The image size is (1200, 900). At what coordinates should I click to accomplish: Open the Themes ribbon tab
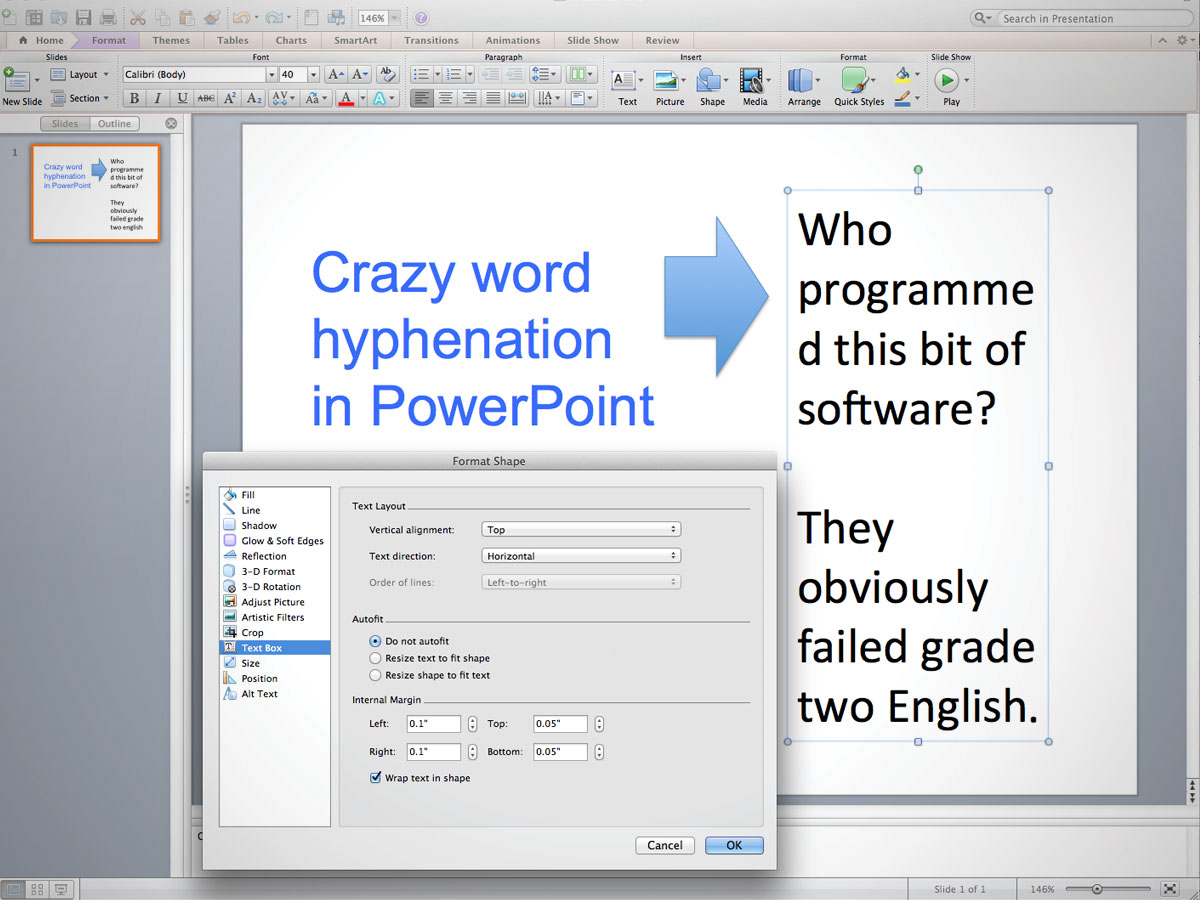pos(171,41)
